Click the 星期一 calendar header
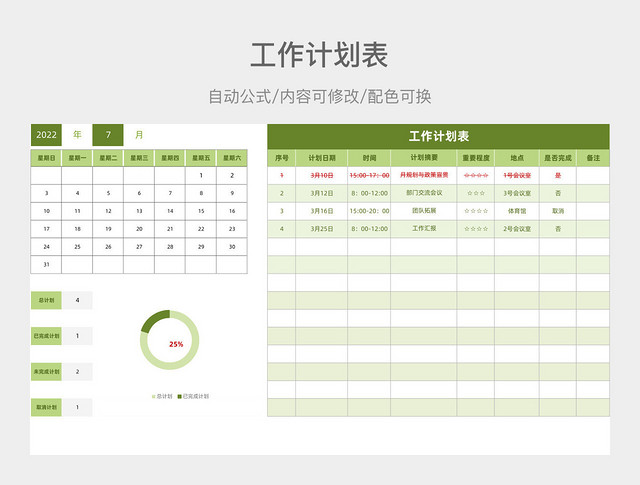 click(x=77, y=158)
